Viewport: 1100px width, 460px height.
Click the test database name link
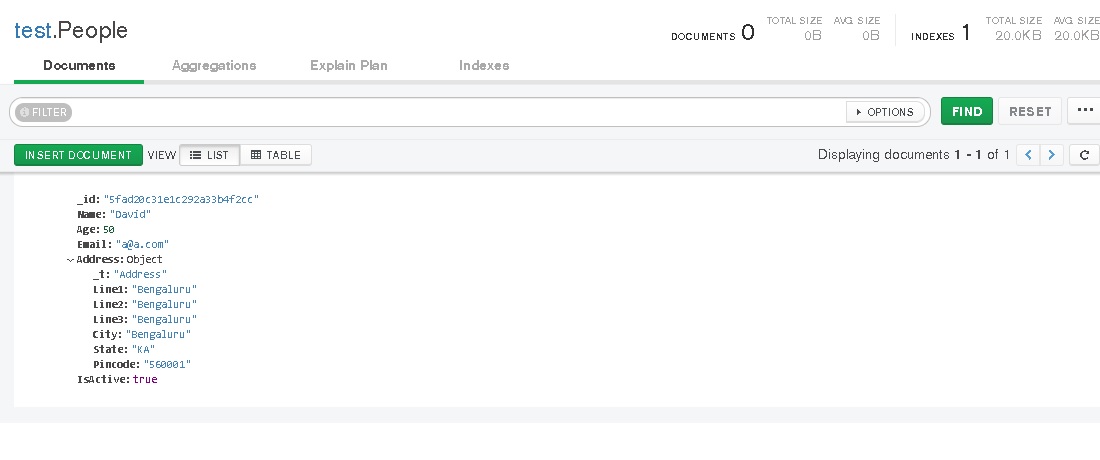[x=32, y=31]
